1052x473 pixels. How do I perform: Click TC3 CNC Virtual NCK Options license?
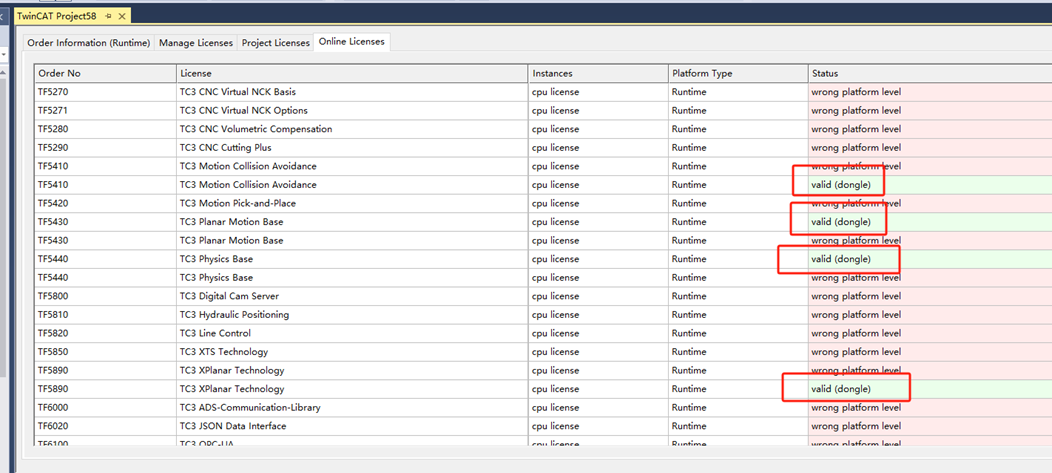click(244, 111)
